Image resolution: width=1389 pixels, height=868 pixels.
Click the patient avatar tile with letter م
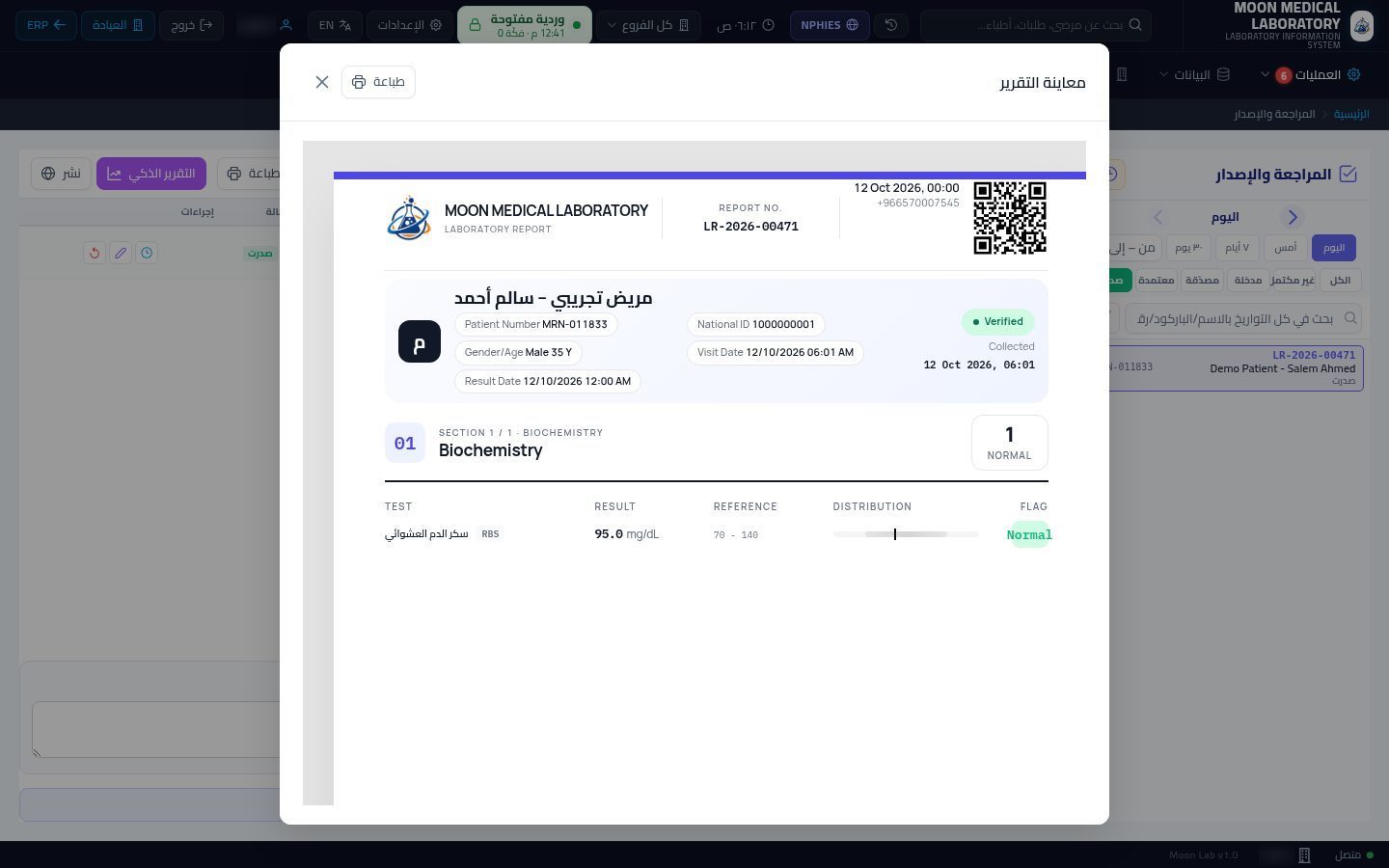point(420,341)
